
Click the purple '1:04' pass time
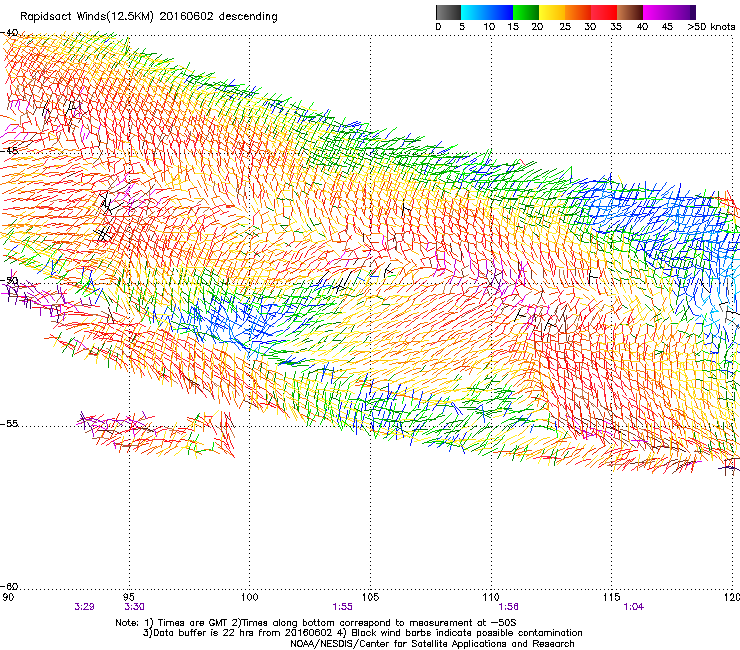(x=633, y=607)
